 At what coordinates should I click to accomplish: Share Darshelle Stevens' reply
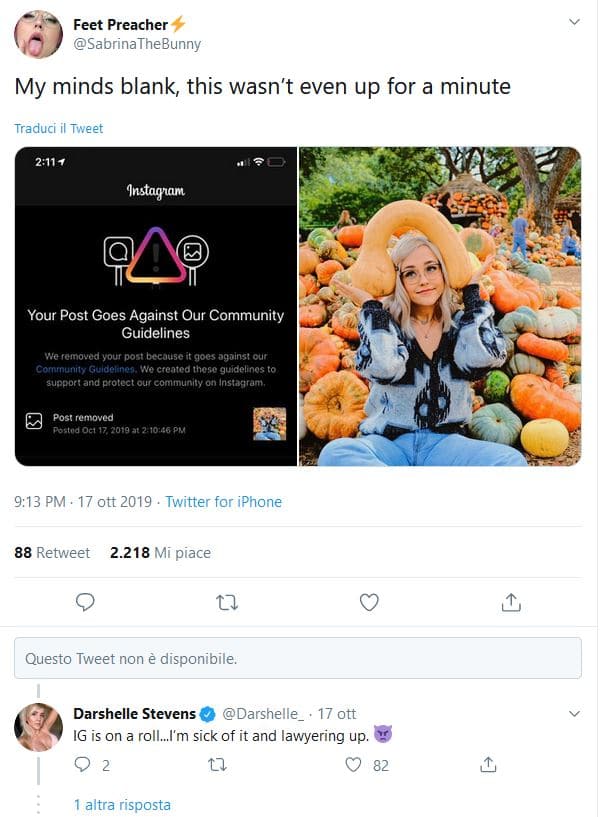(488, 764)
